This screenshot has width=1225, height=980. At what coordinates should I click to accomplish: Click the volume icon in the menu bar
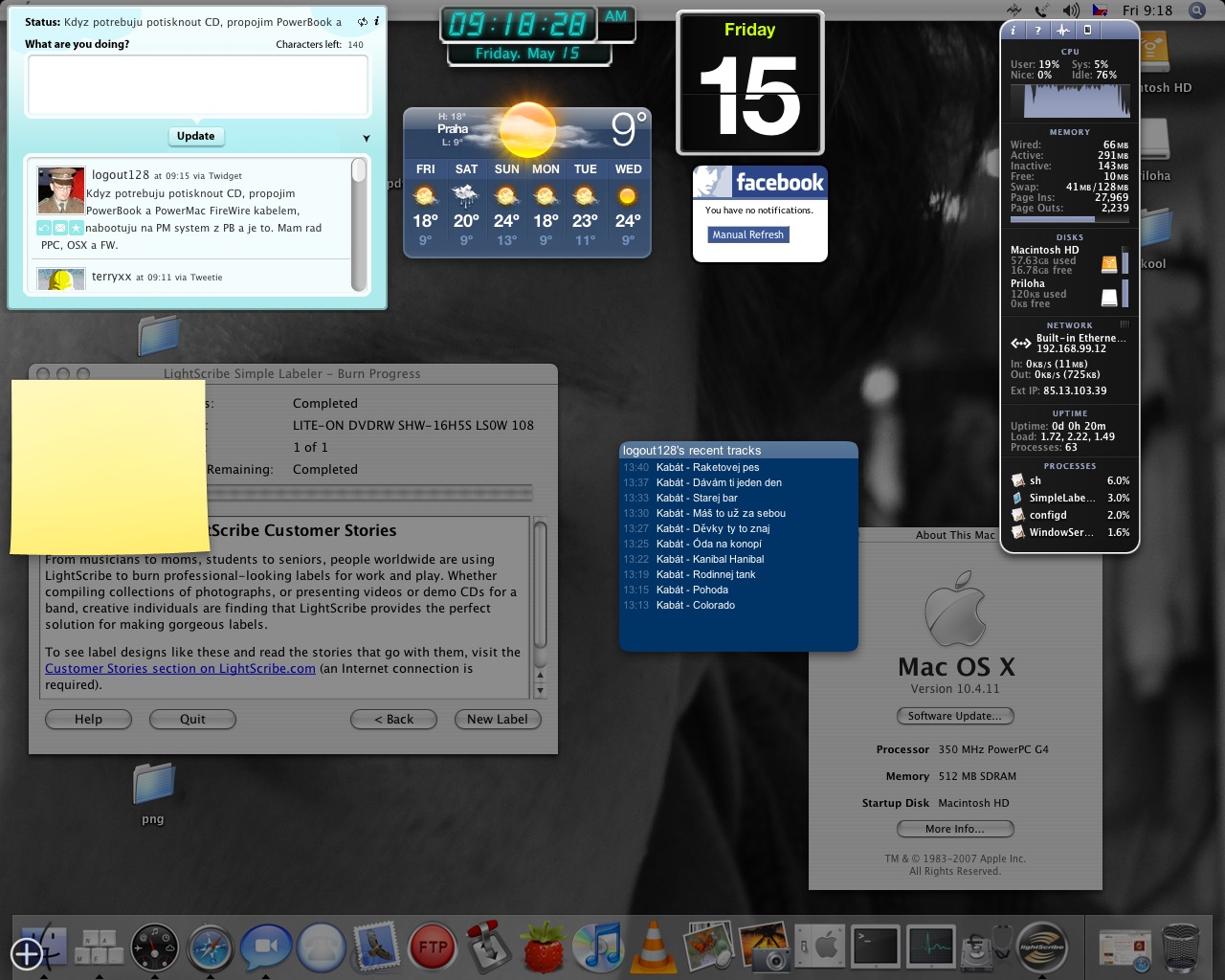point(1071,10)
